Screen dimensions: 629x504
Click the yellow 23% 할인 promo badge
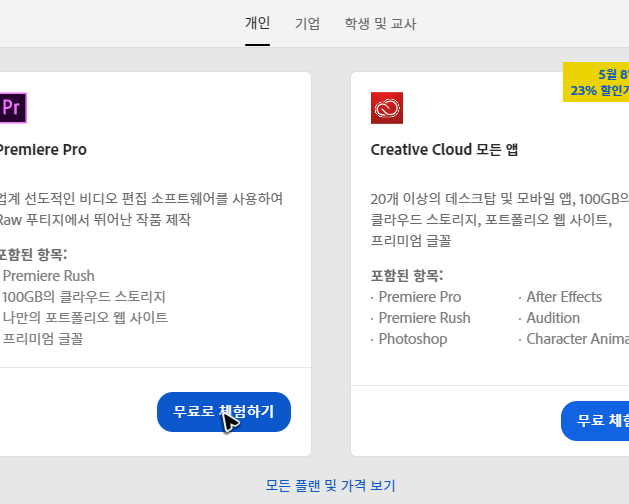click(596, 82)
